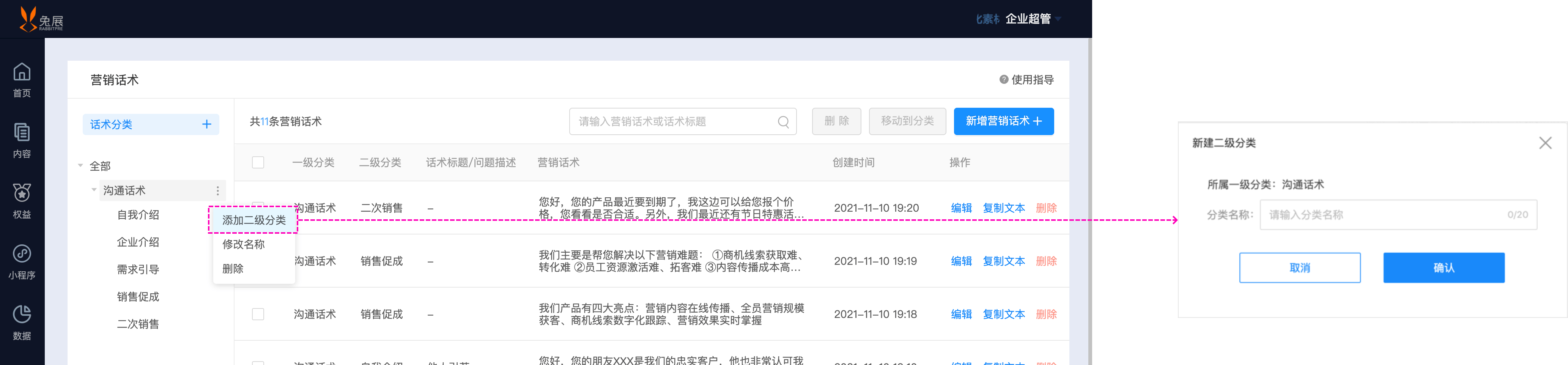This screenshot has width=1568, height=365.
Task: Click the help question-mark icon by 使用指导
Action: tap(1004, 80)
